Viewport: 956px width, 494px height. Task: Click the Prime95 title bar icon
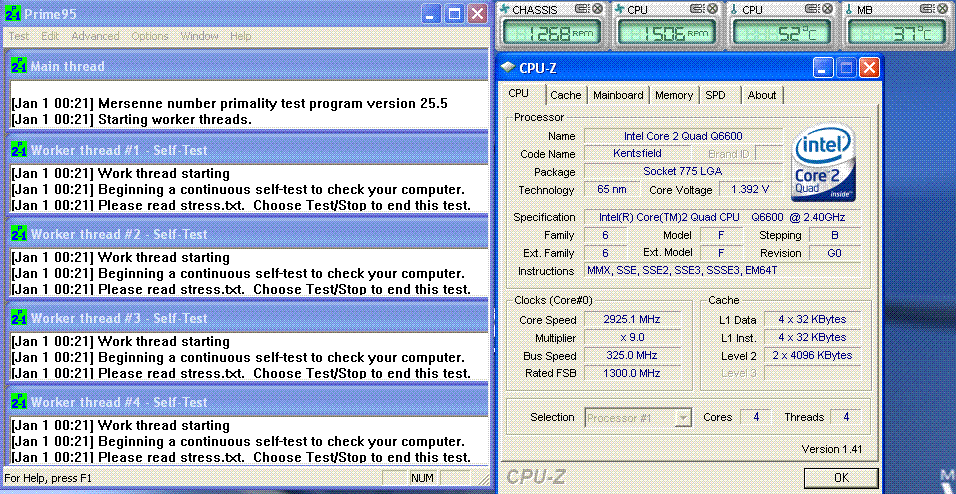tap(13, 13)
